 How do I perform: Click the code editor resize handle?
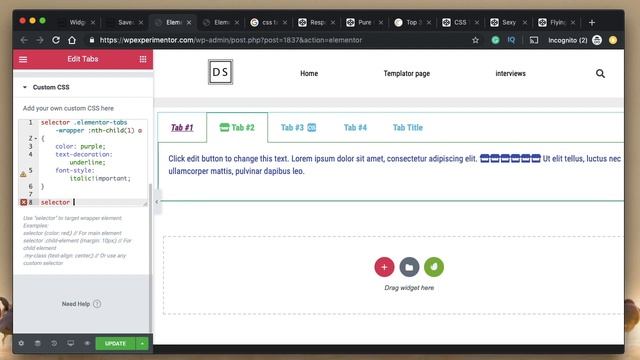point(145,204)
